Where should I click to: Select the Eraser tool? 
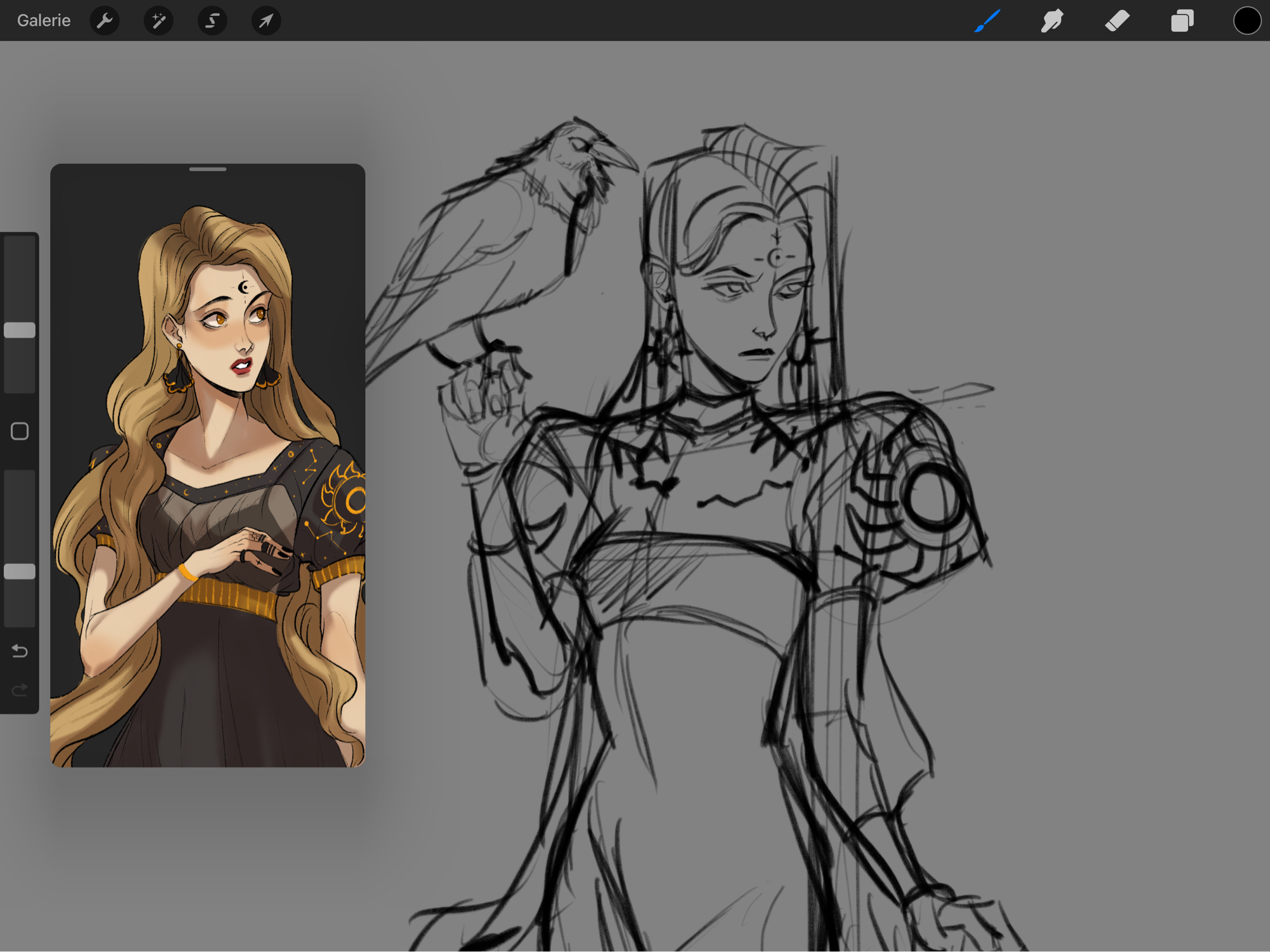point(1117,21)
